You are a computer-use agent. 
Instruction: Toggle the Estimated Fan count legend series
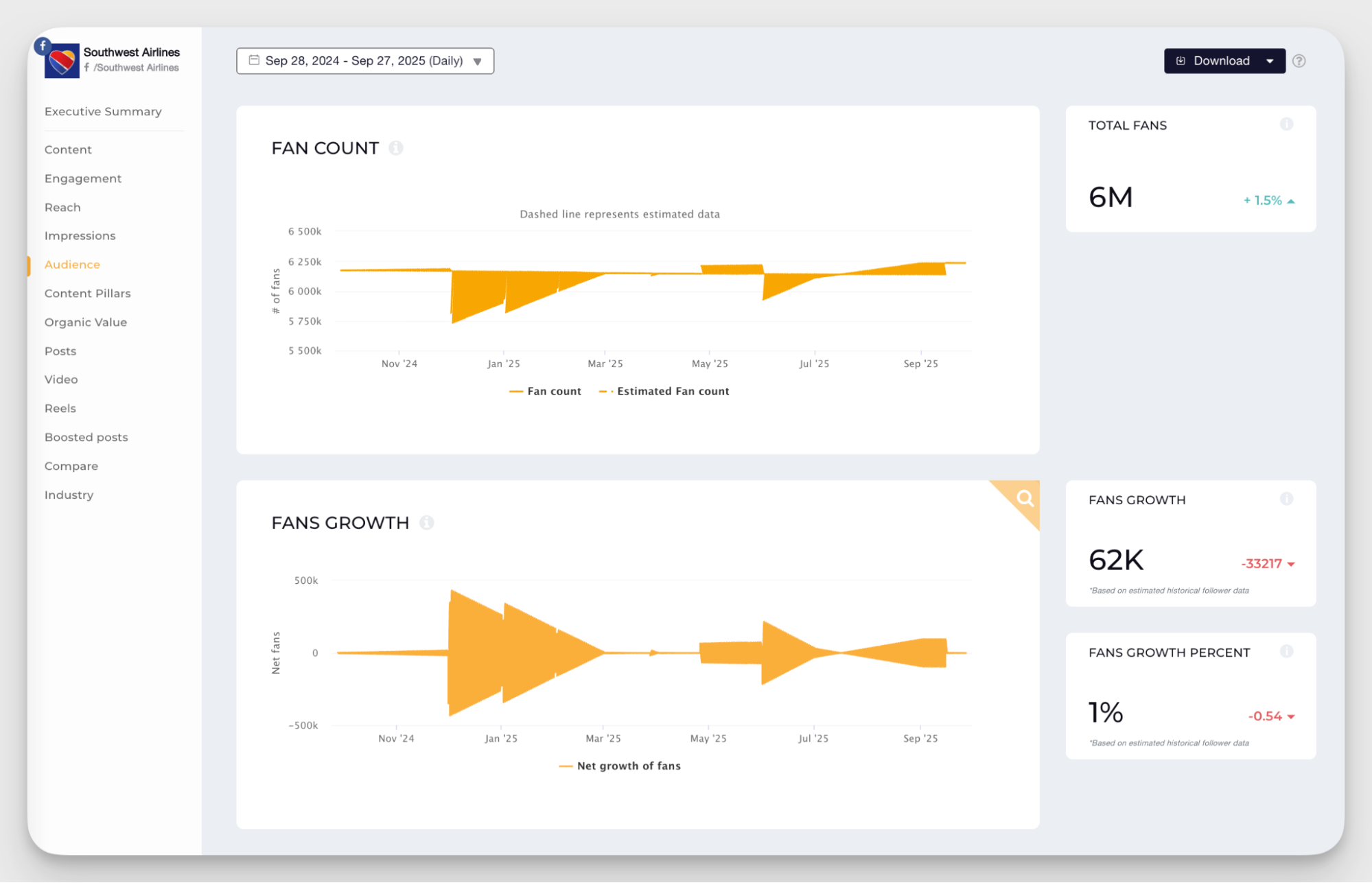[672, 391]
